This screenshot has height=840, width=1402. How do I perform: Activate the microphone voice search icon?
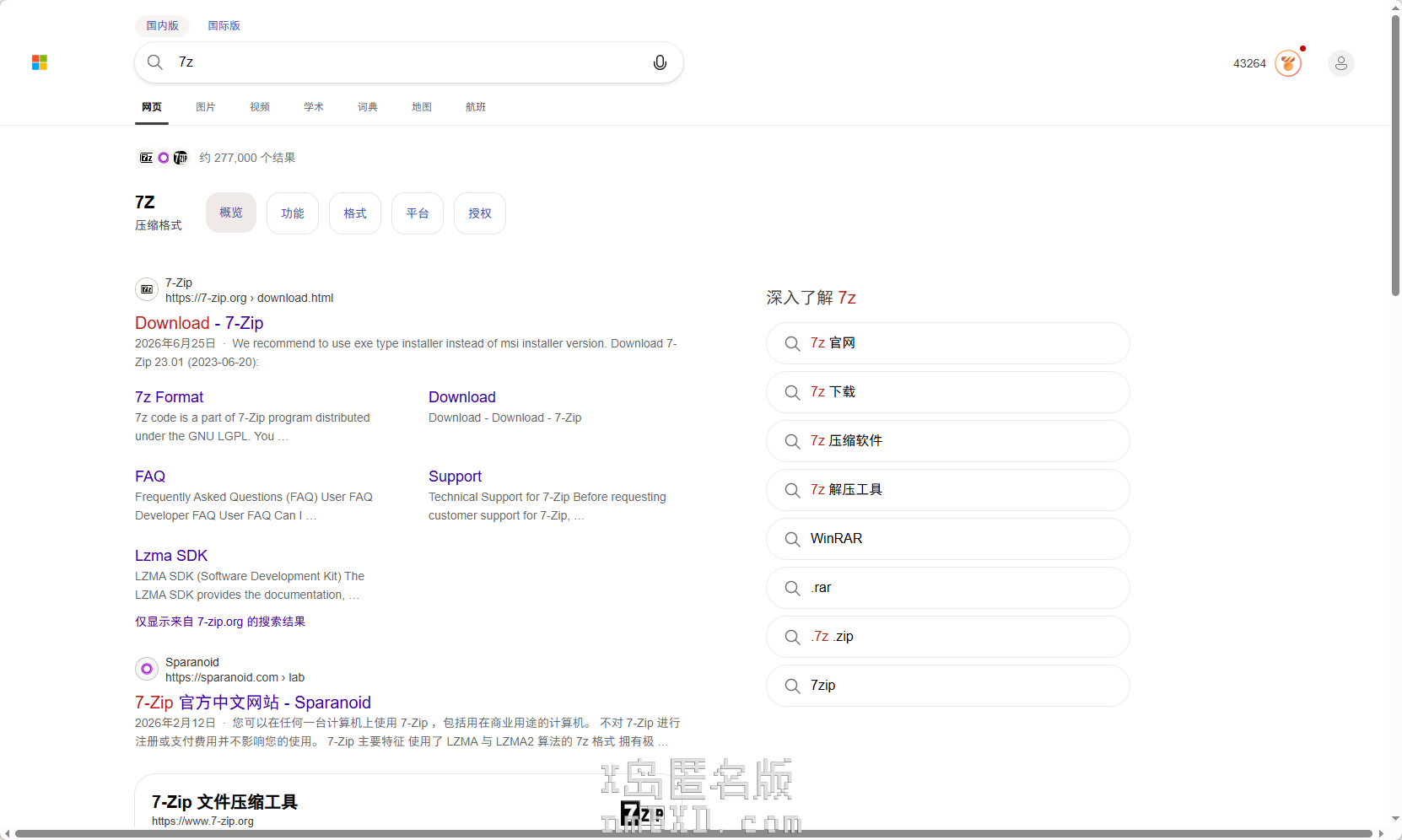pos(660,62)
